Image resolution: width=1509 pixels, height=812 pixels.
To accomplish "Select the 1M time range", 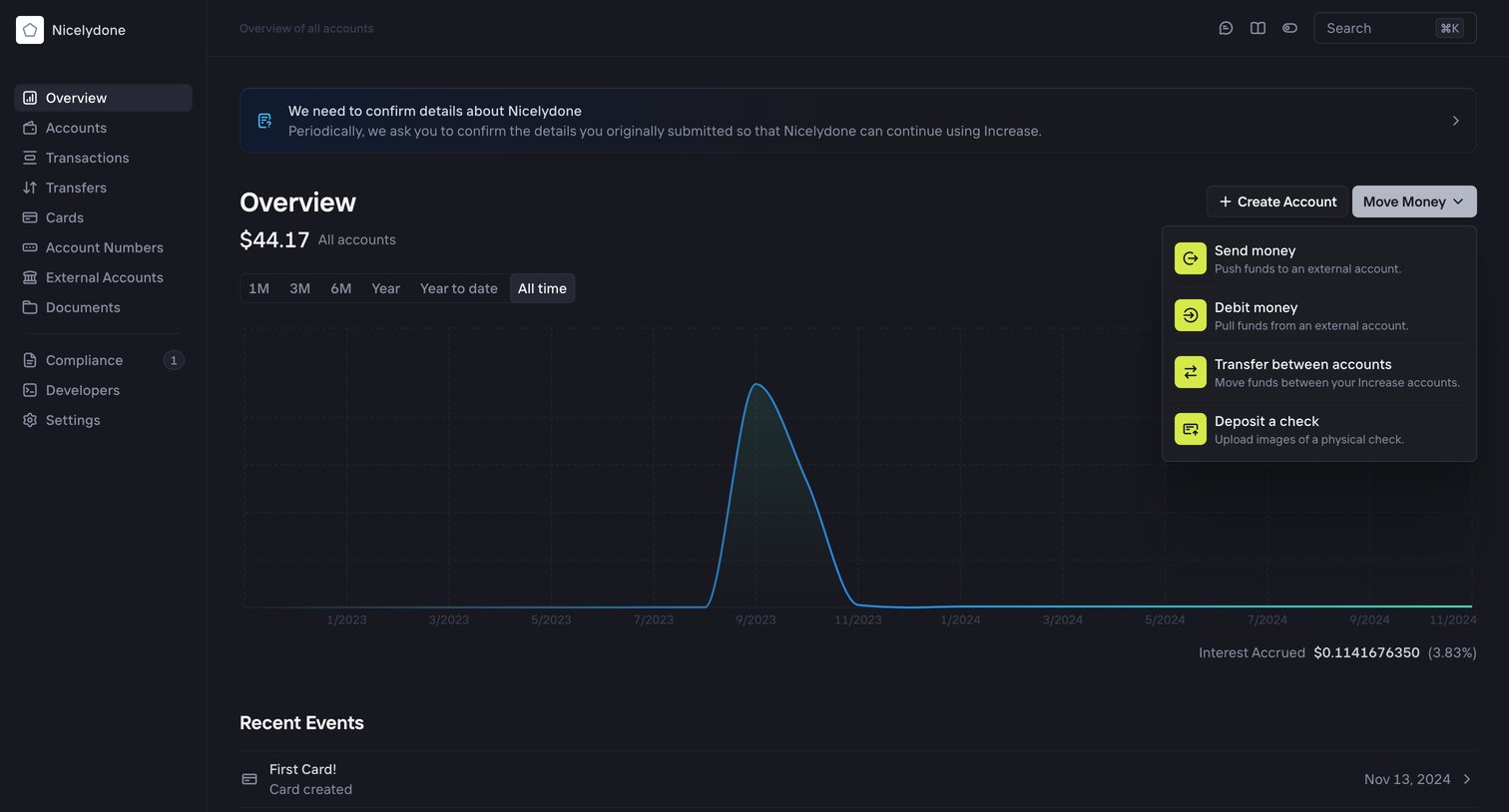I will pyautogui.click(x=258, y=288).
